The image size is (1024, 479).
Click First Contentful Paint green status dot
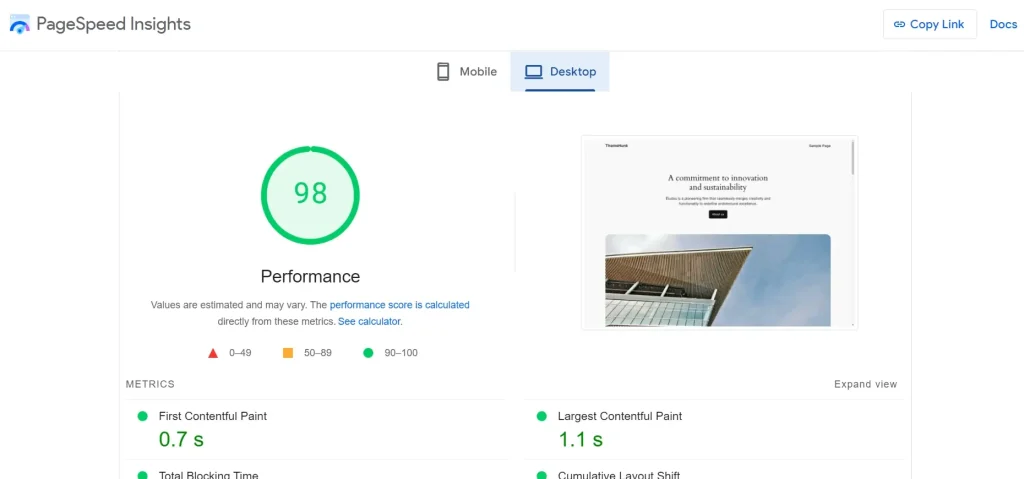[x=141, y=416]
